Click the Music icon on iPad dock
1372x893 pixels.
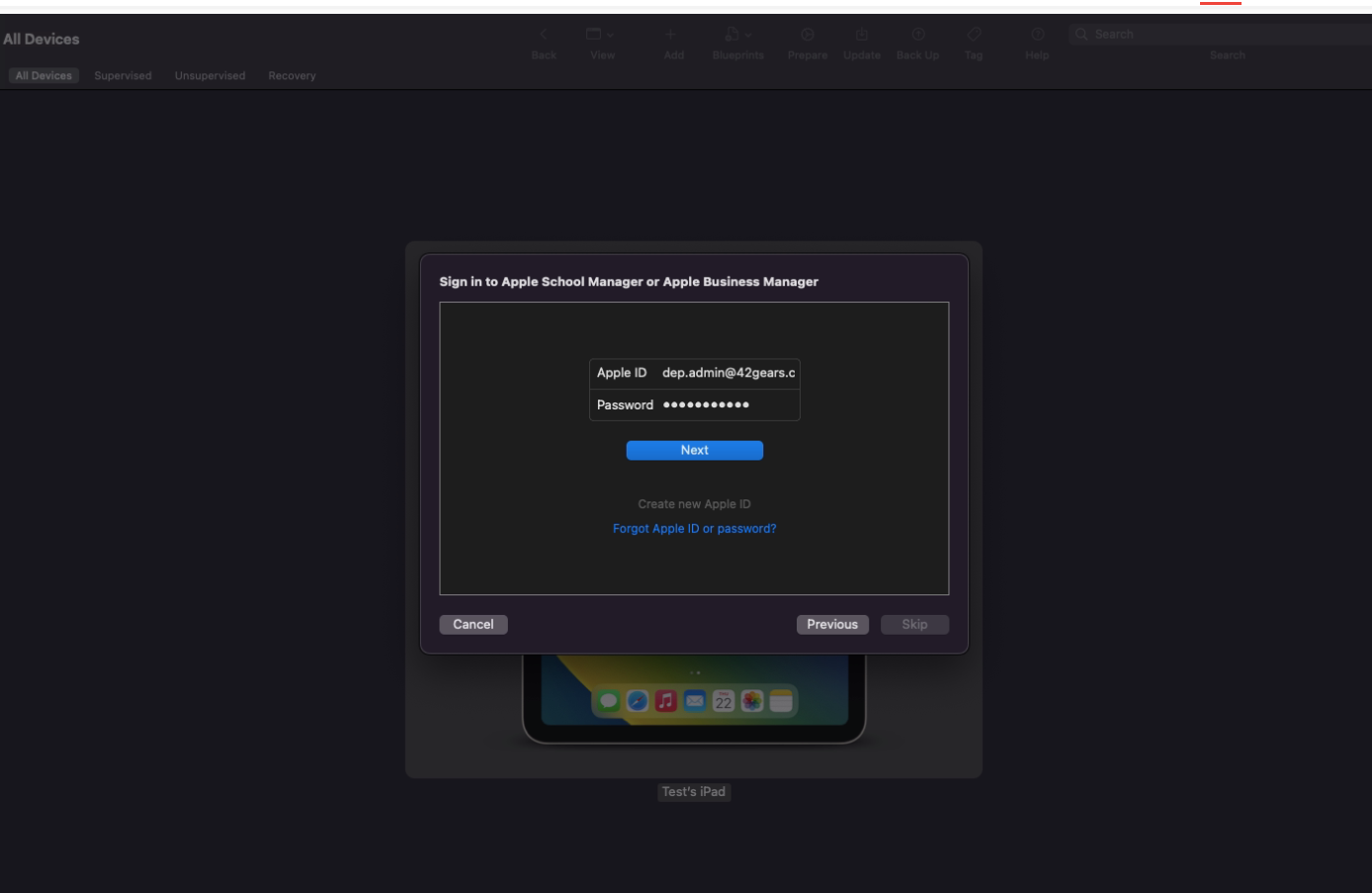[666, 701]
